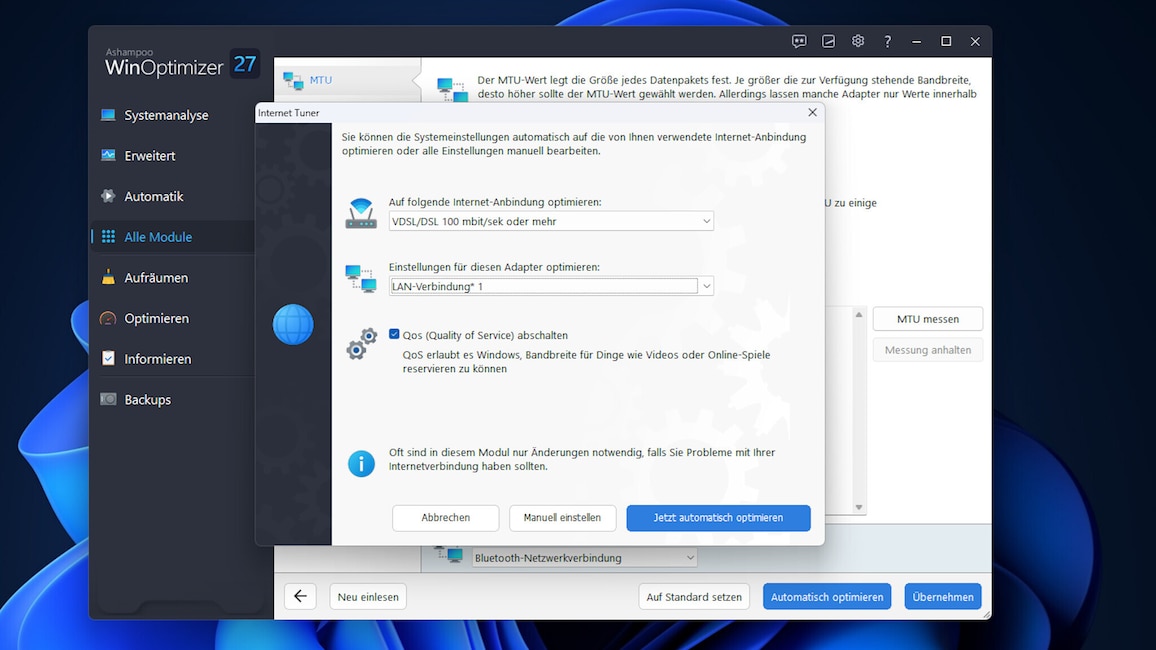Click the Optimieren gauge icon
This screenshot has width=1156, height=650.
108,318
